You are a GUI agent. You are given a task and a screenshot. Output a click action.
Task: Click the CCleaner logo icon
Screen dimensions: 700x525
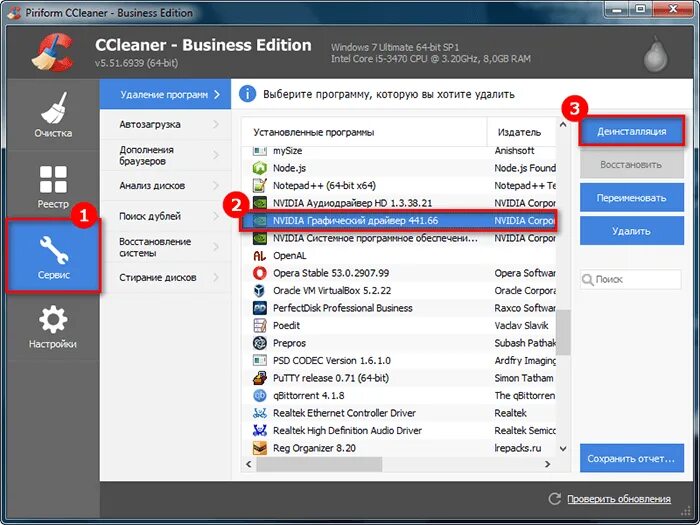pyautogui.click(x=53, y=52)
